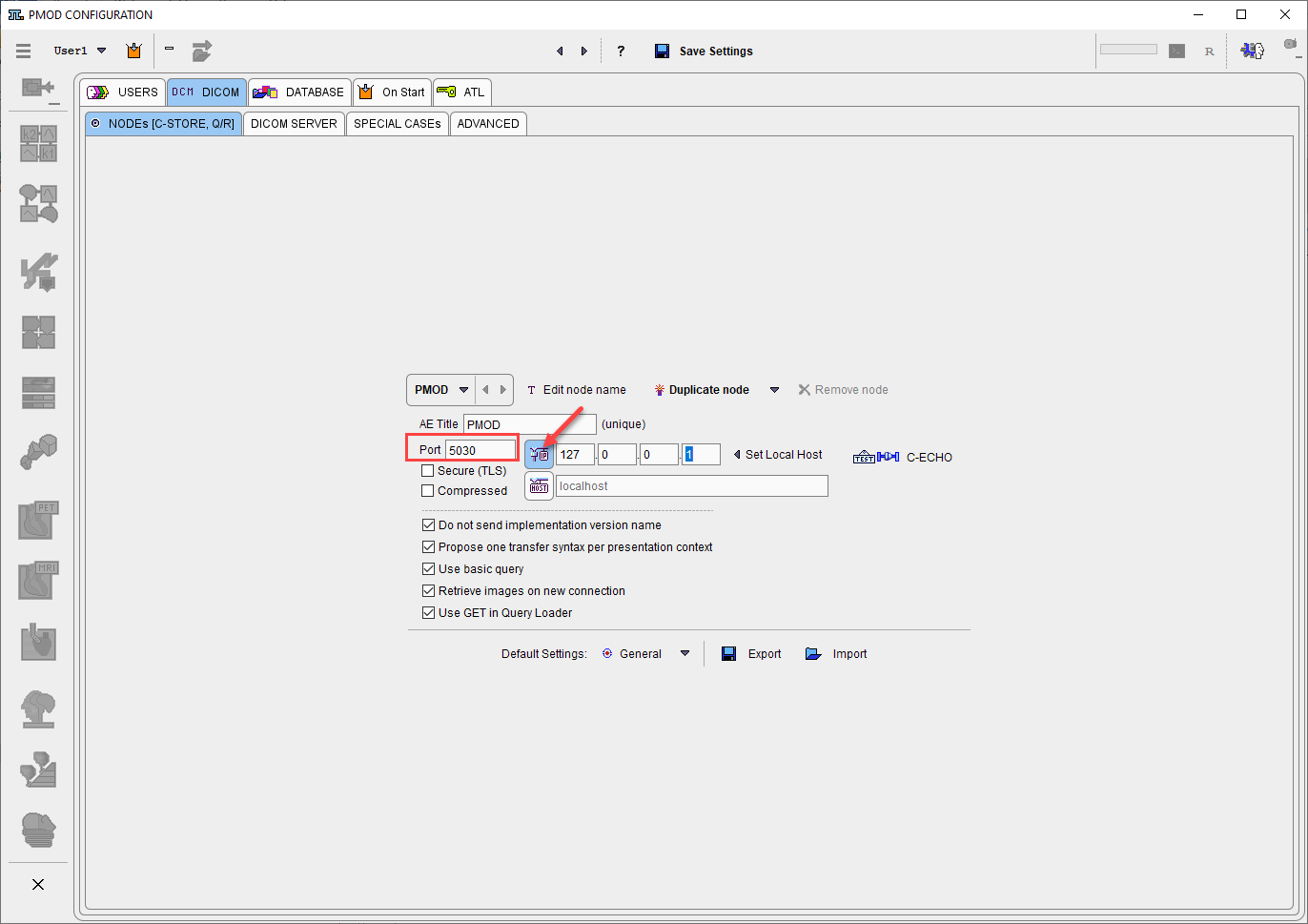Uncheck Retrieve images on new connection
The image size is (1308, 924).
click(428, 591)
